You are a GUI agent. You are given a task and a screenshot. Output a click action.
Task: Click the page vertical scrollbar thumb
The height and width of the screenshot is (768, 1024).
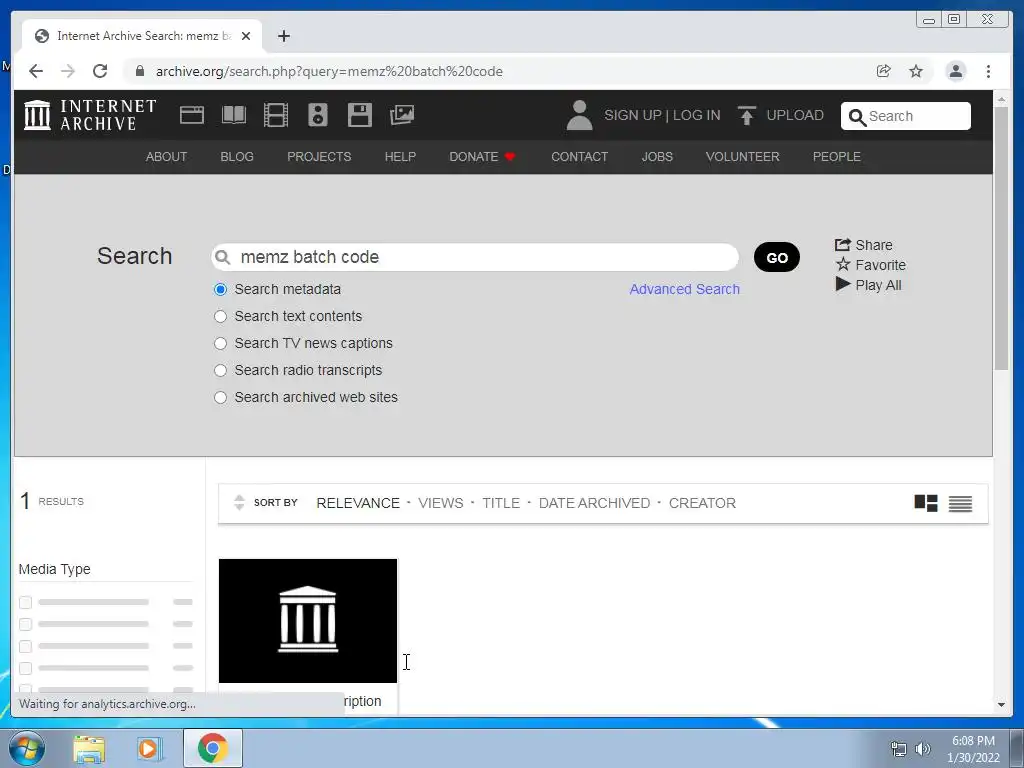click(x=1001, y=238)
